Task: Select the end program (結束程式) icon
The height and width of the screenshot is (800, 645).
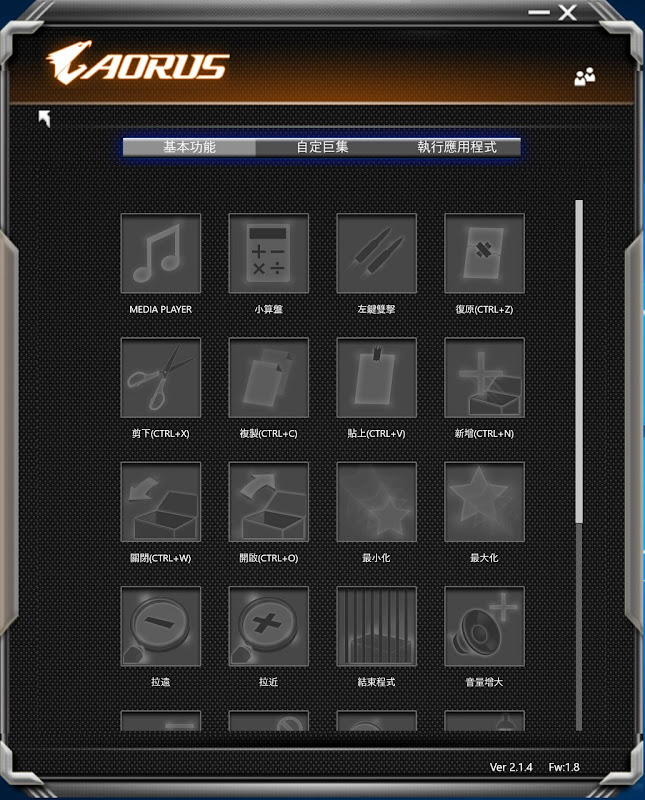Action: pyautogui.click(x=377, y=626)
